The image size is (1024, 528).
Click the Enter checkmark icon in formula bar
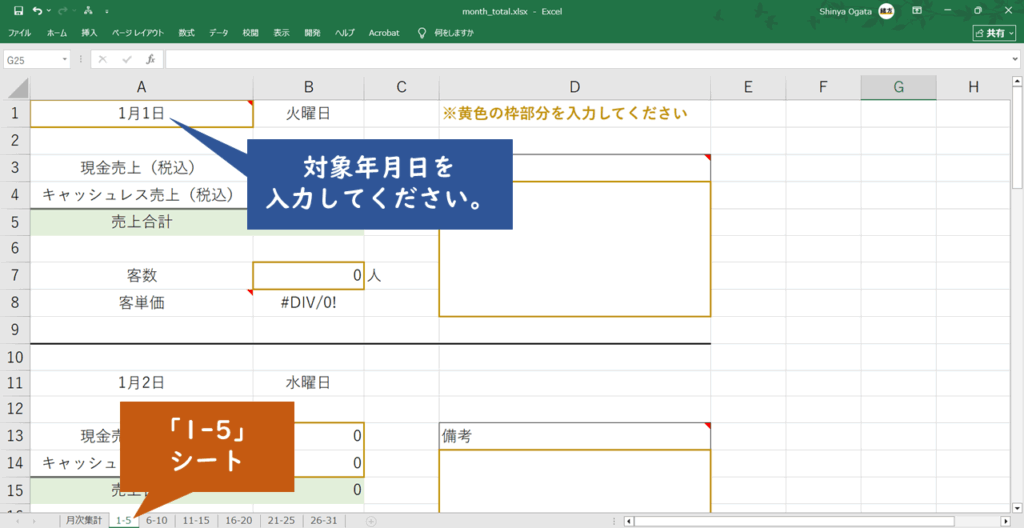click(126, 60)
